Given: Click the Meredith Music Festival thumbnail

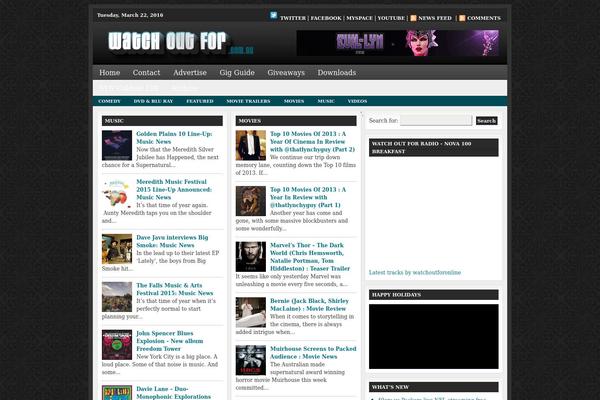Looking at the screenshot, I should 117,193.
